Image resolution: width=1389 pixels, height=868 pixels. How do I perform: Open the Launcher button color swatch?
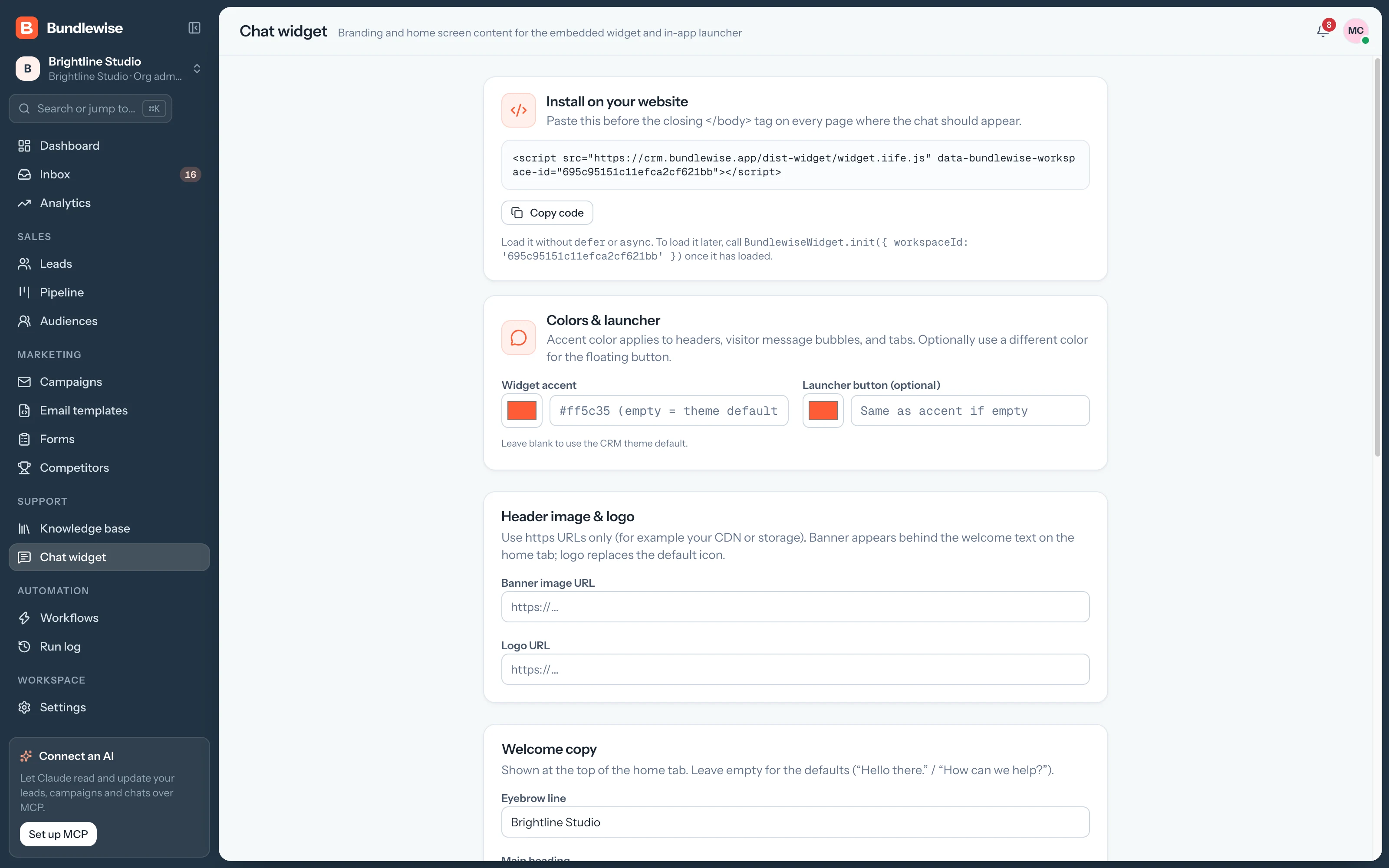(823, 411)
